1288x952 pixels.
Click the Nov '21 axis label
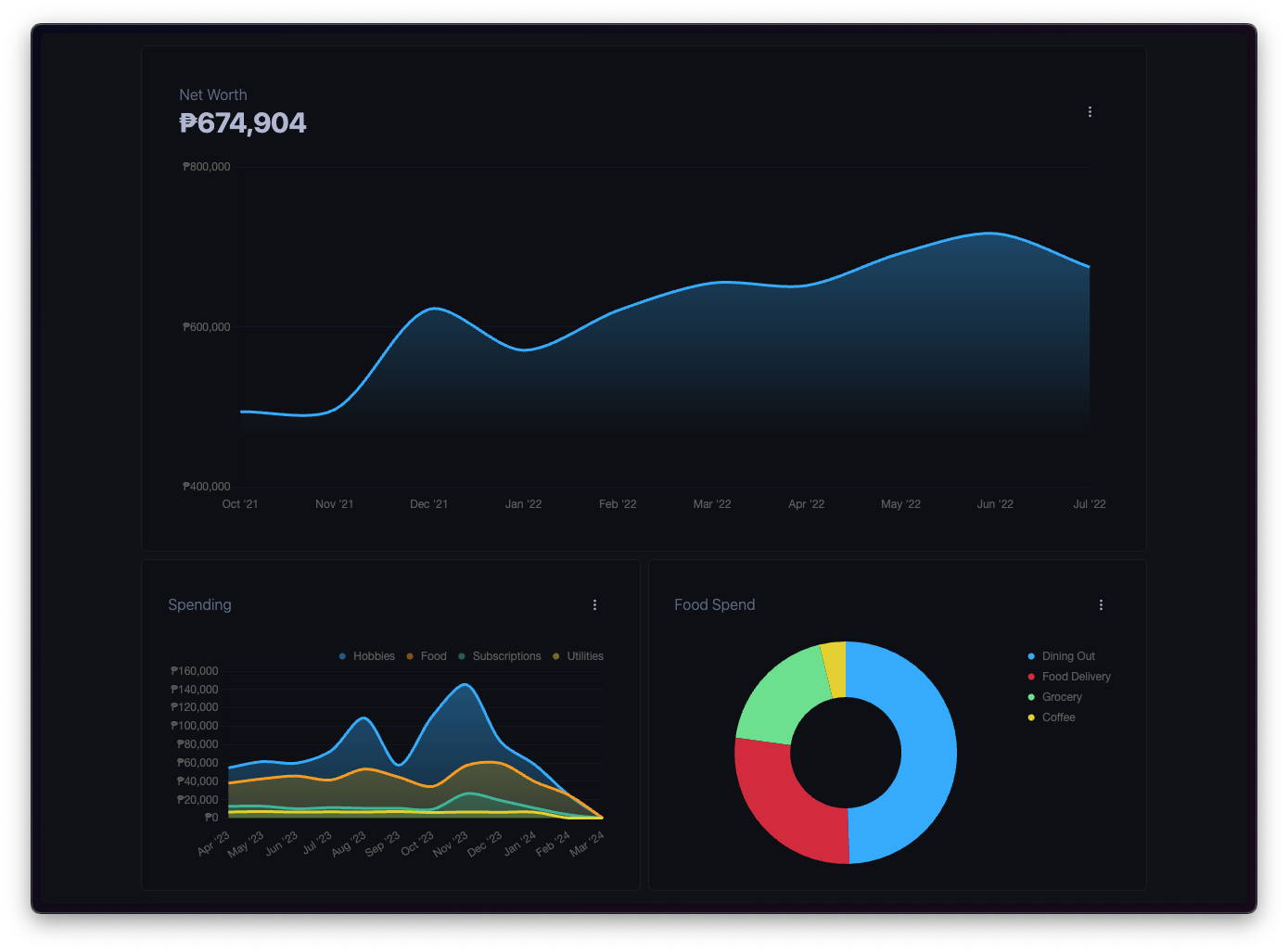pos(335,504)
